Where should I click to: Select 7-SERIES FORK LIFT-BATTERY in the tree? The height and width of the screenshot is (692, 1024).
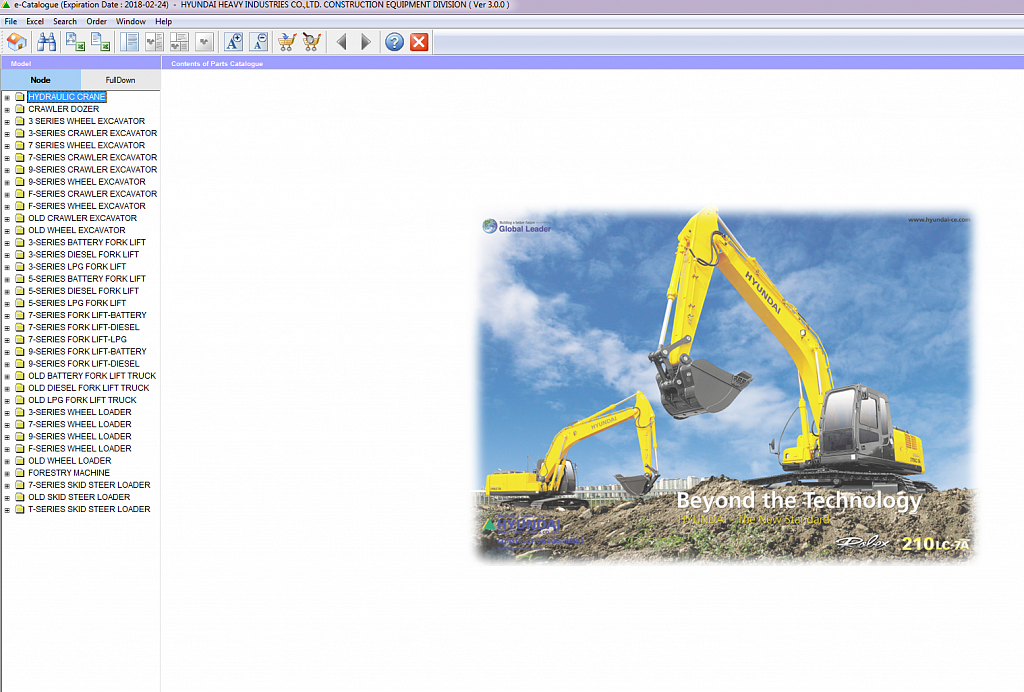[88, 315]
